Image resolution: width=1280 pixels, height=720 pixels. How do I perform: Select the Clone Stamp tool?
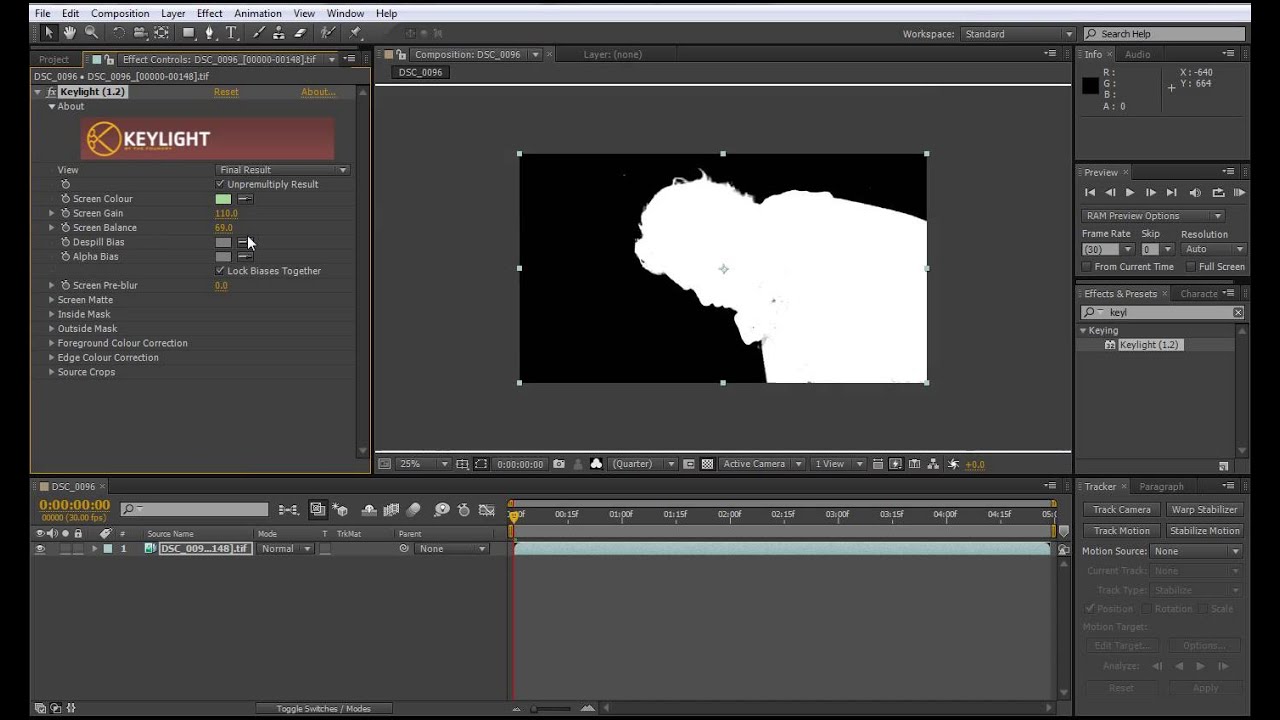(x=279, y=33)
